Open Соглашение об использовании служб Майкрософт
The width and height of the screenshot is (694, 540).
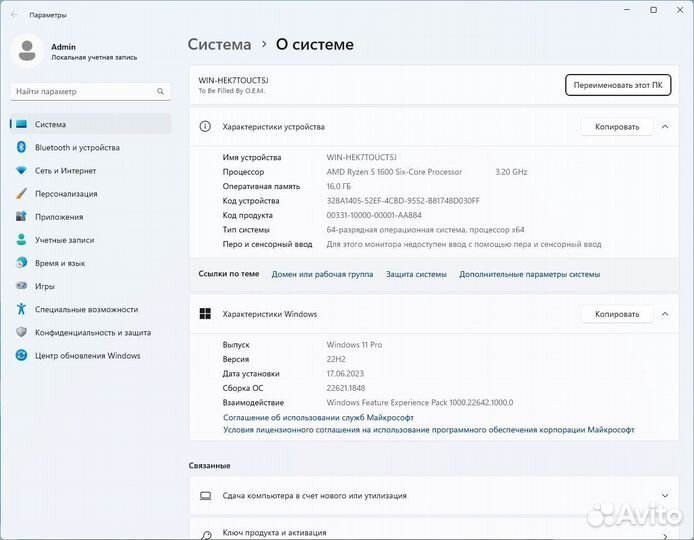tap(318, 417)
